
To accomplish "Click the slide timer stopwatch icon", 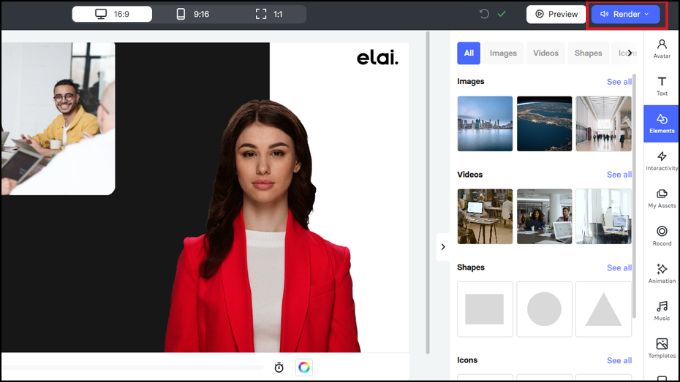I will pyautogui.click(x=279, y=367).
